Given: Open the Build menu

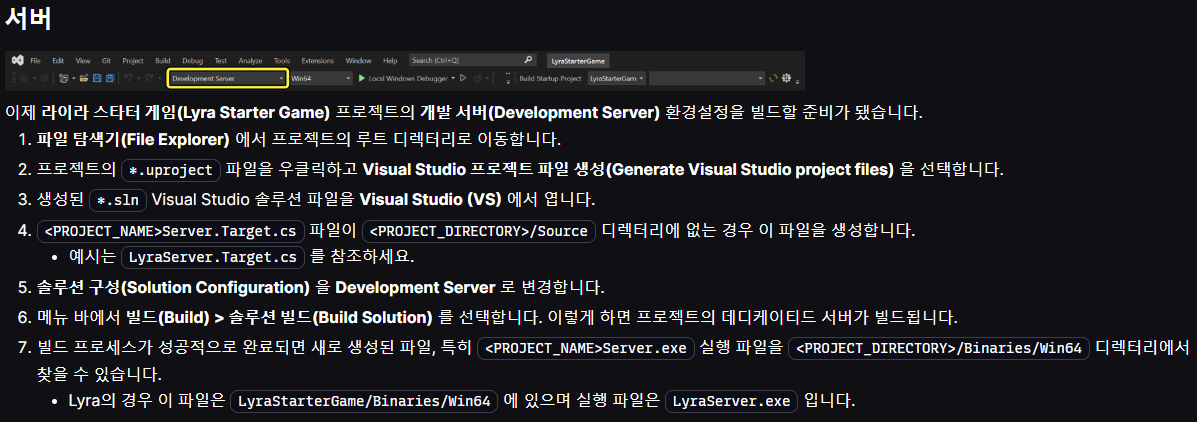Looking at the screenshot, I should pyautogui.click(x=163, y=60).
